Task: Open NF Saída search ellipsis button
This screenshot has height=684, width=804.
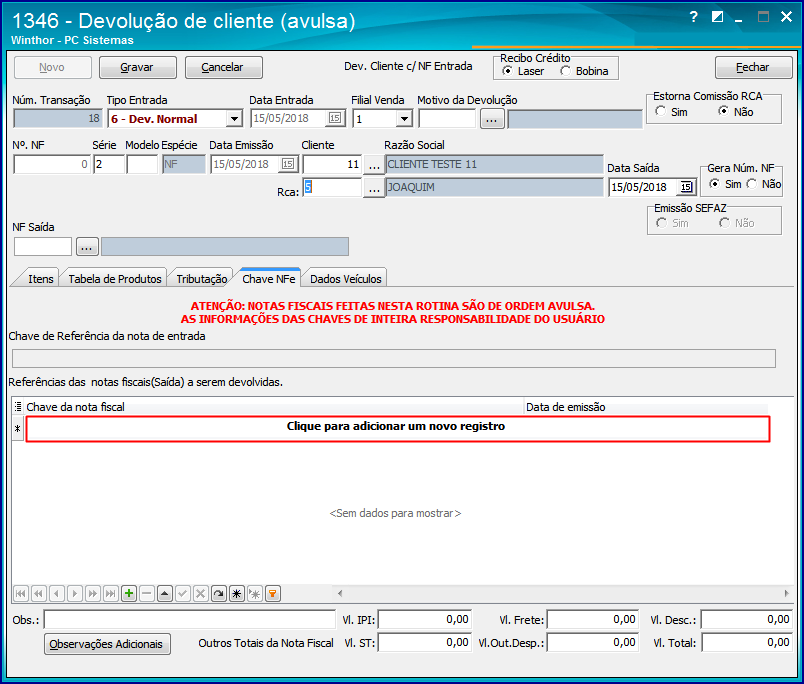Action: [87, 247]
